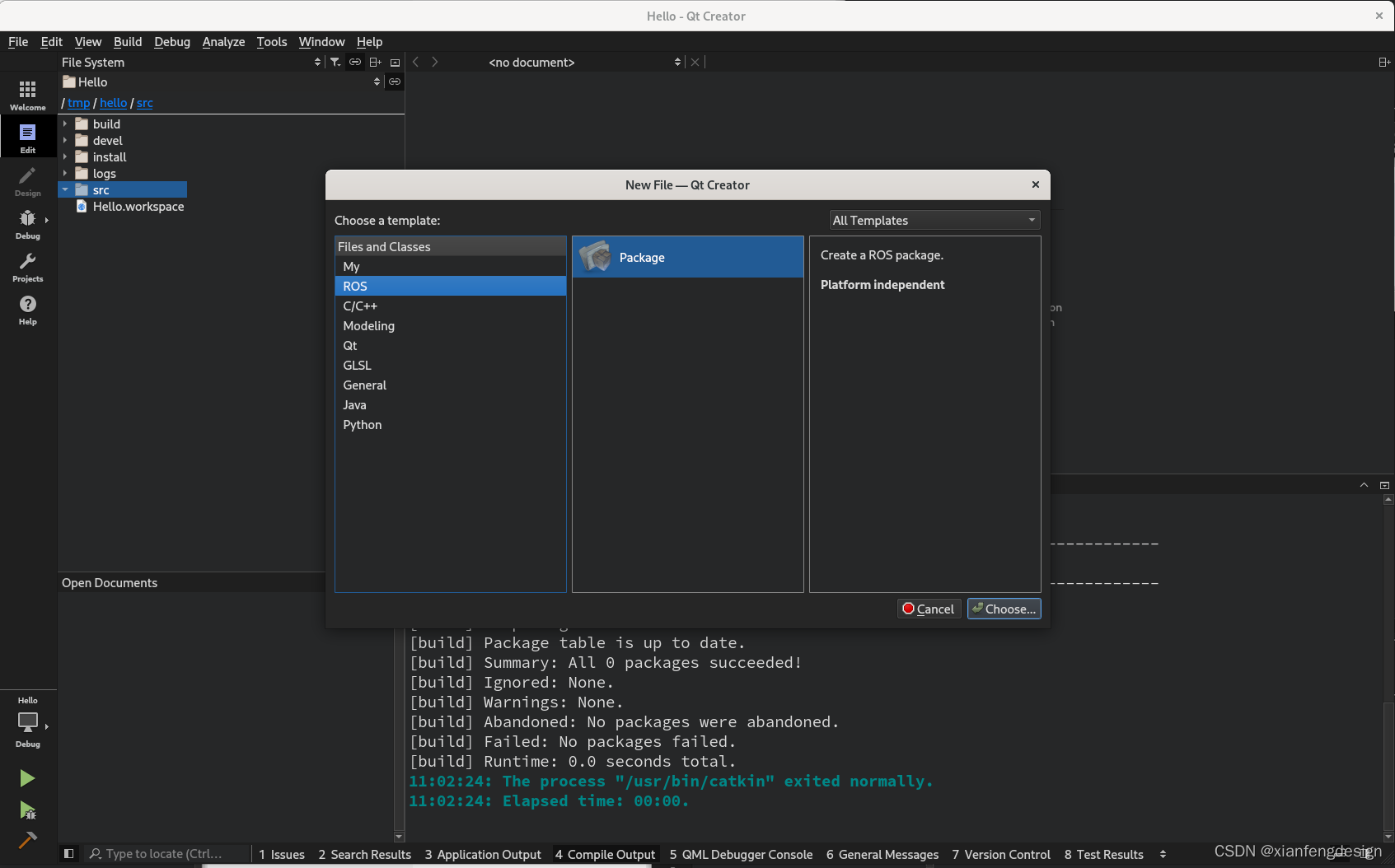This screenshot has width=1395, height=868.
Task: Expand the devel folder
Action: (65, 140)
